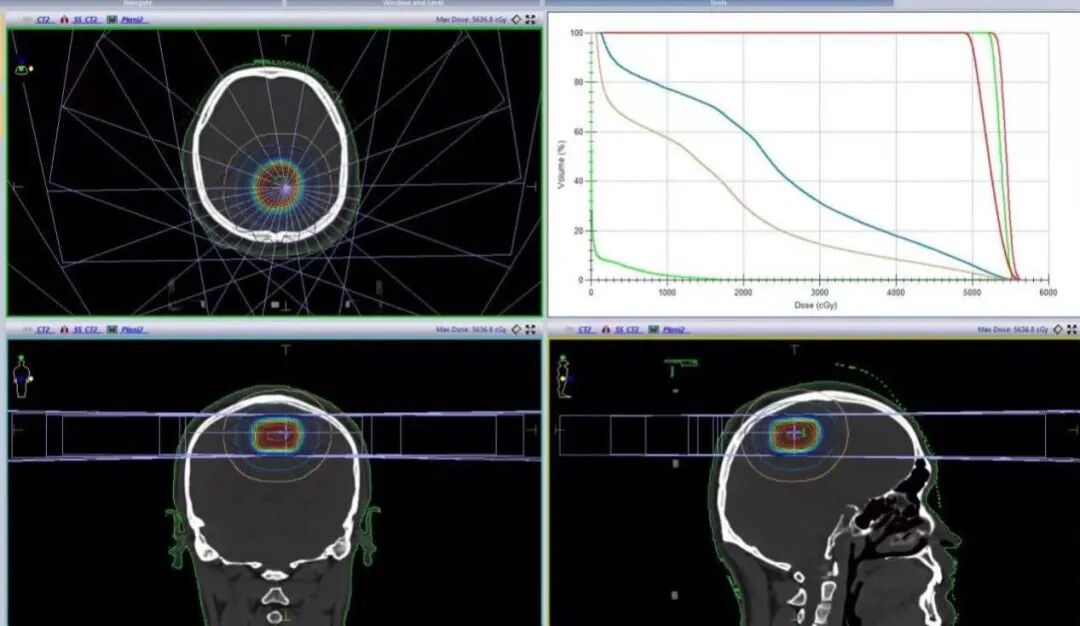Click the plan icon in axial view header
The height and width of the screenshot is (626, 1080).
pyautogui.click(x=112, y=20)
